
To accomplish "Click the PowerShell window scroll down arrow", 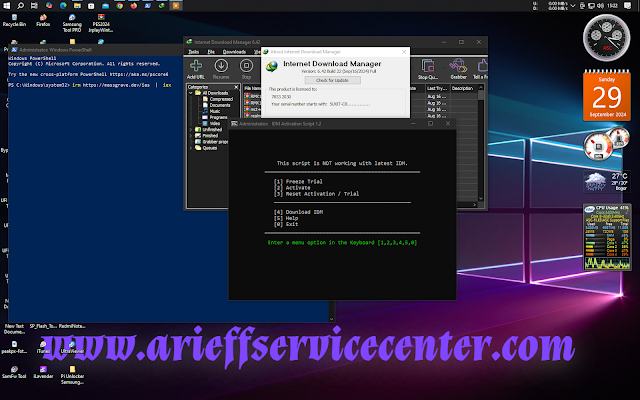I will (x=331, y=319).
